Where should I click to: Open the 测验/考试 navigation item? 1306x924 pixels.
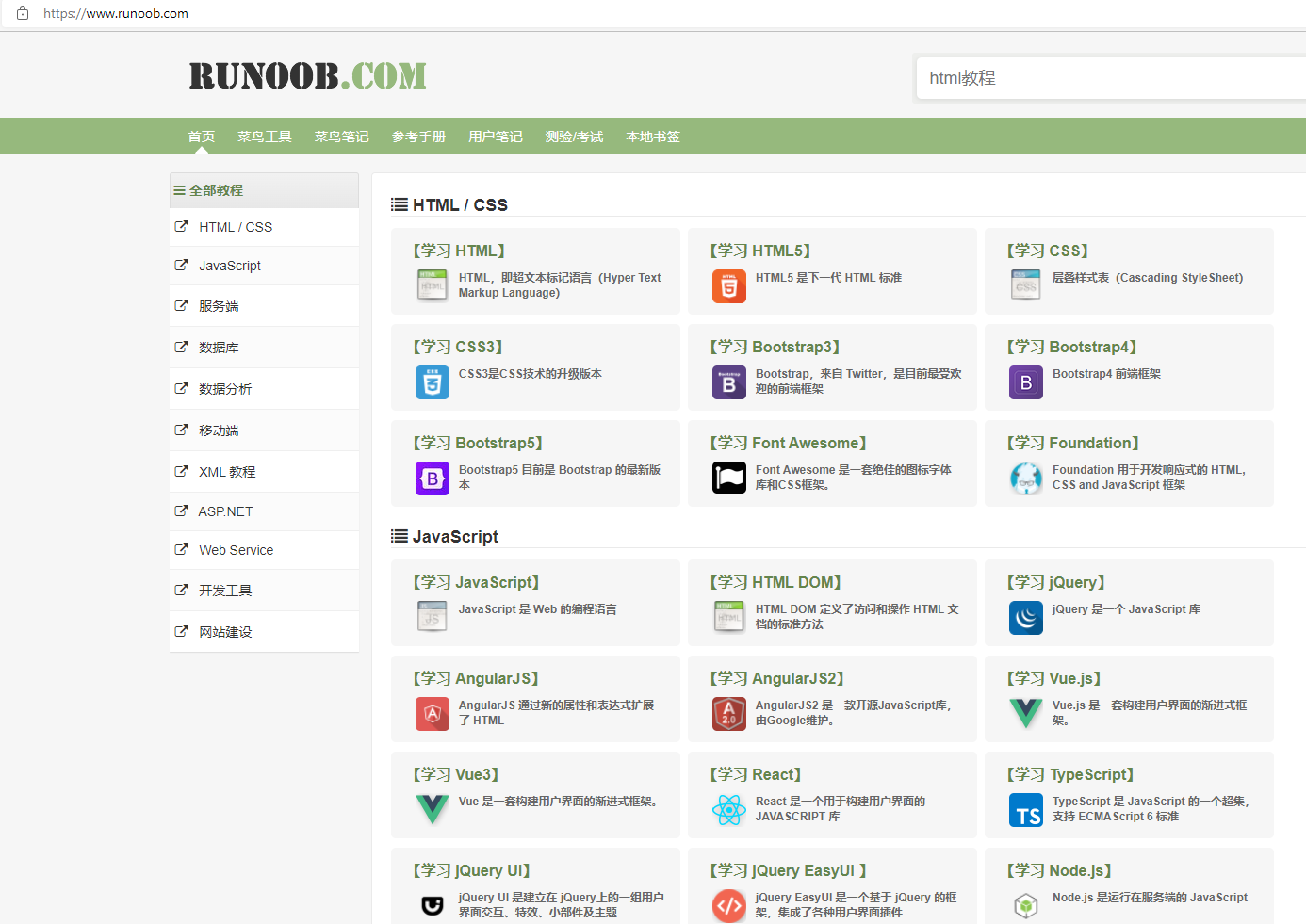(x=575, y=137)
